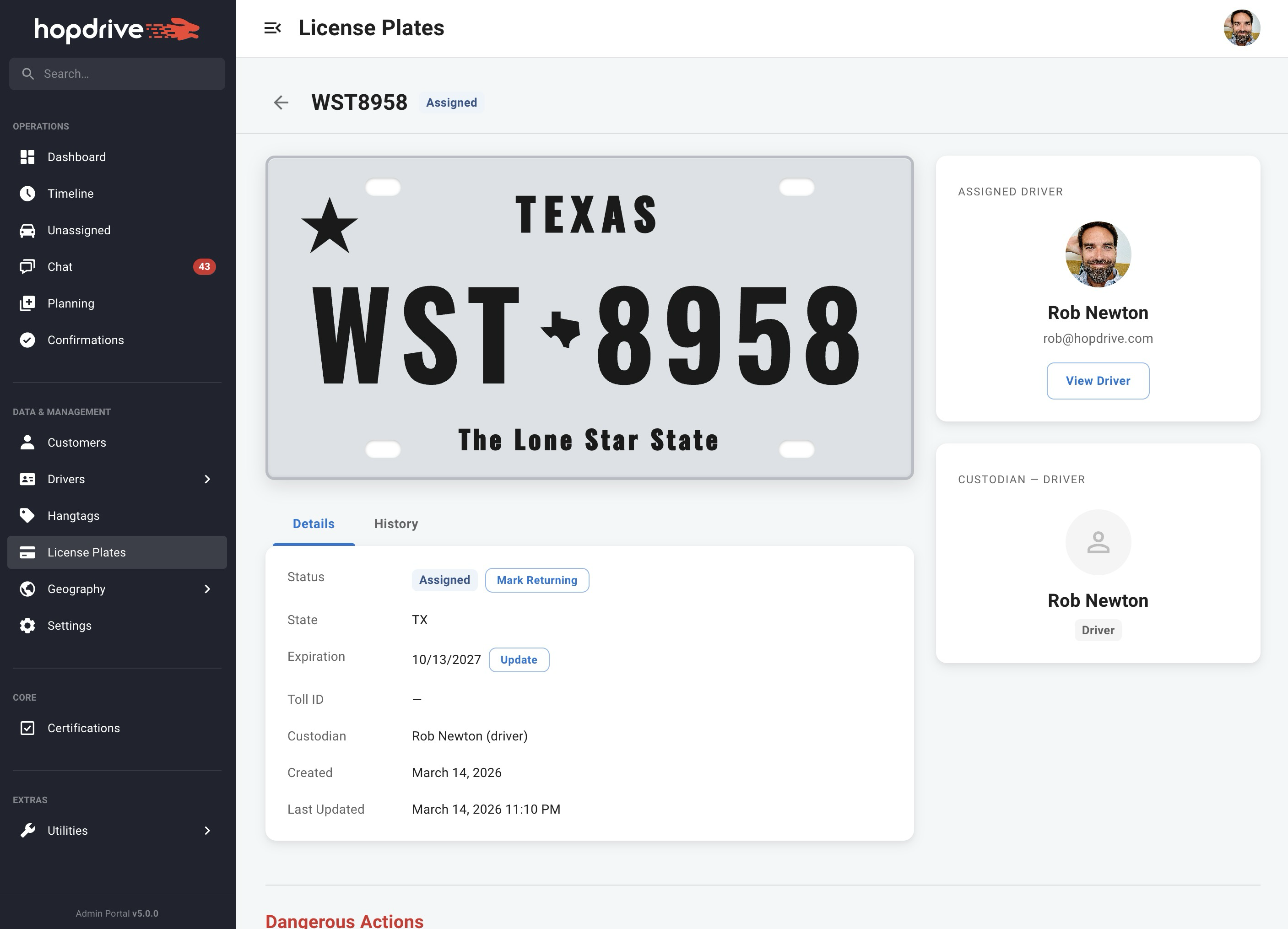Click View Driver for Rob Newton
Screen dimensions: 1288x929
click(1098, 380)
